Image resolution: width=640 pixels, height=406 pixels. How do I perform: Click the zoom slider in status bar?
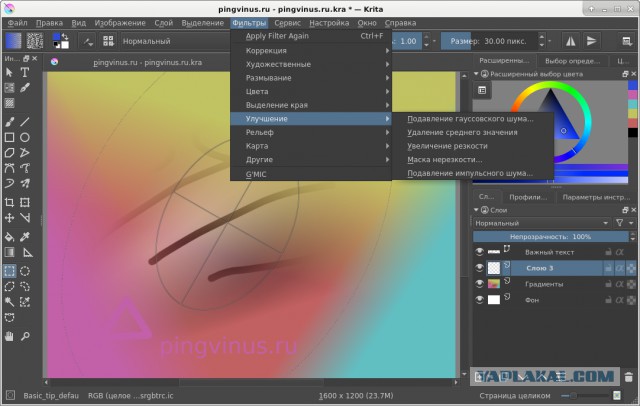(584, 395)
